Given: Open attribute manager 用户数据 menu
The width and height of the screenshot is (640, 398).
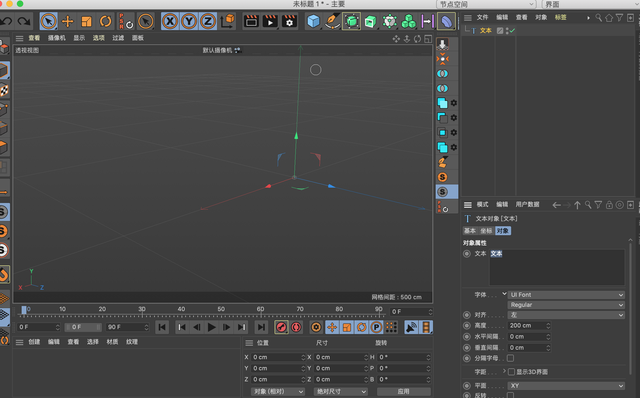Looking at the screenshot, I should tap(527, 205).
